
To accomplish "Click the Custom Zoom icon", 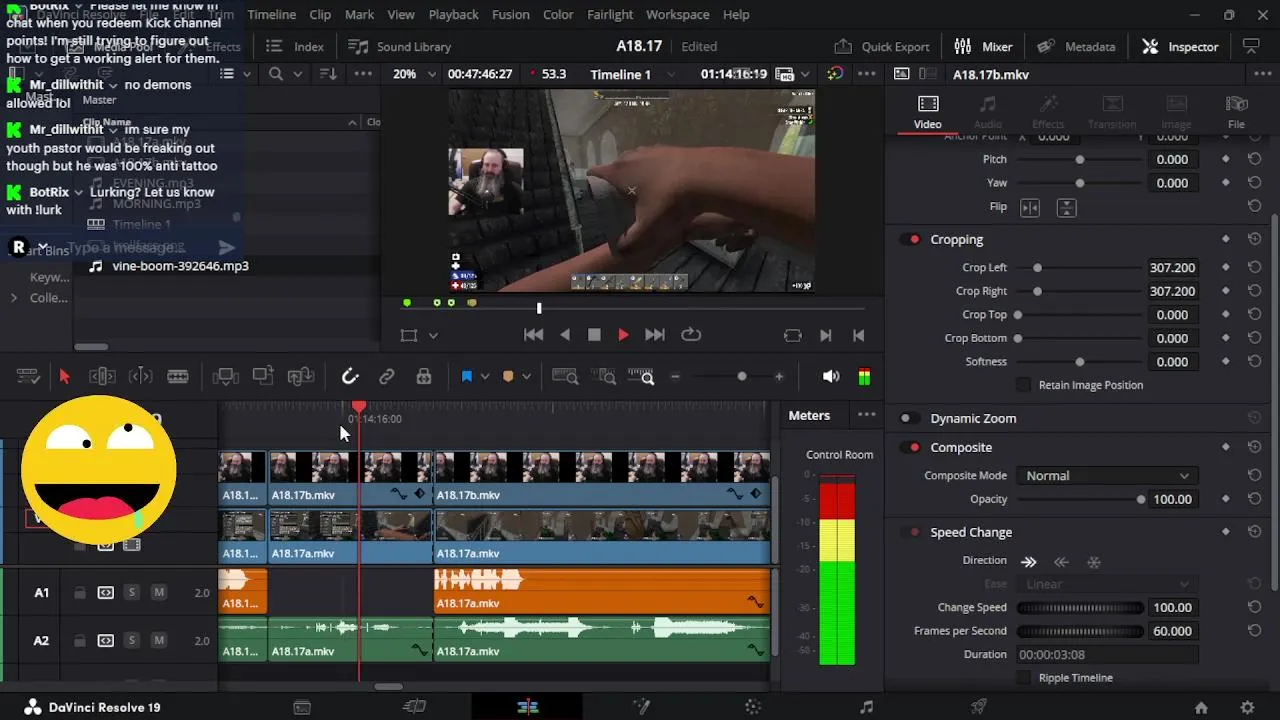I will click(x=641, y=377).
